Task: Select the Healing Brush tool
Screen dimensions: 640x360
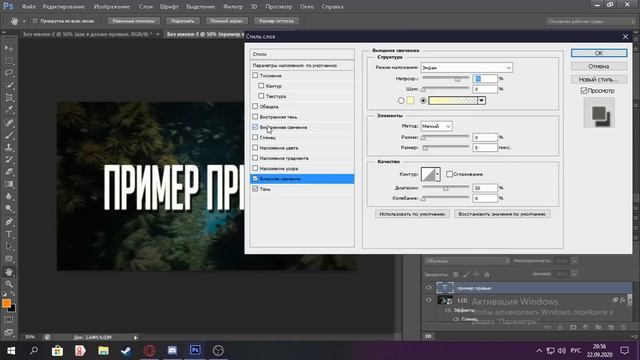Action: 9,122
